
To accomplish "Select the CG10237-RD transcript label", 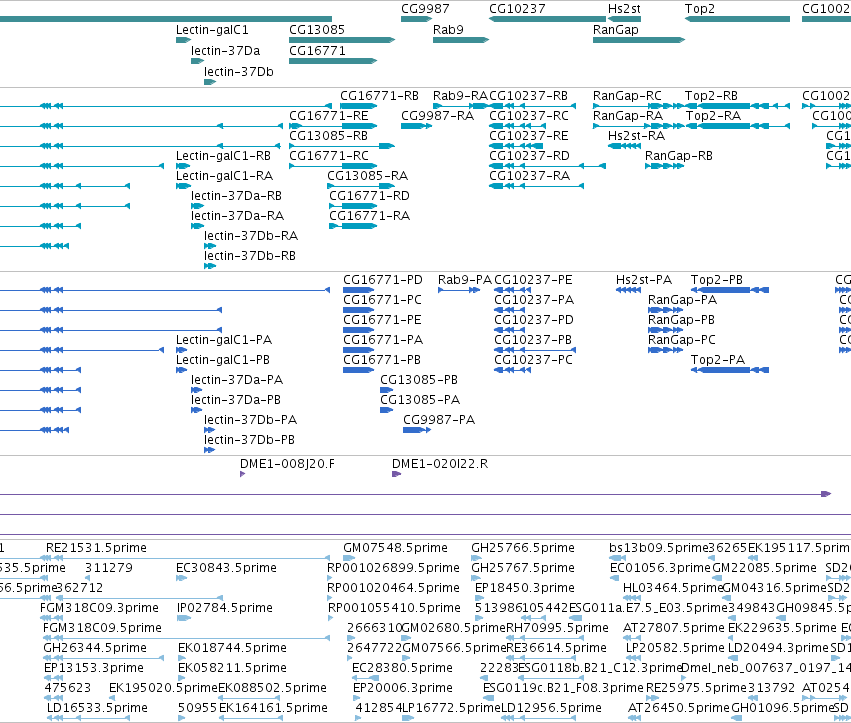I will 529,156.
